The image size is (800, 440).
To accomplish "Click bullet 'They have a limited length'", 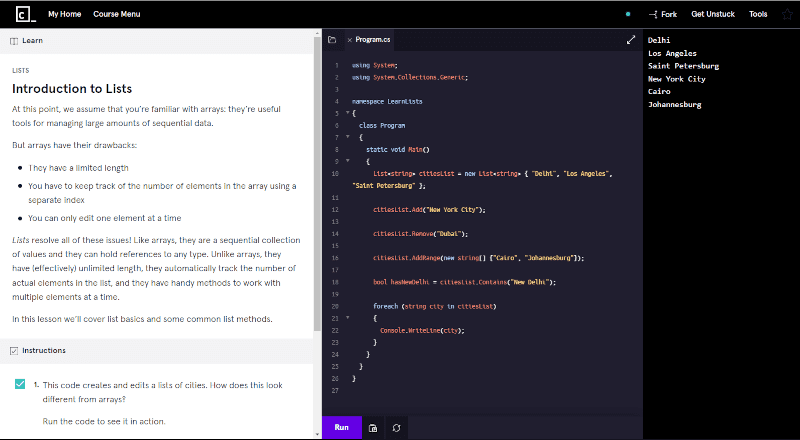I will [x=79, y=168].
